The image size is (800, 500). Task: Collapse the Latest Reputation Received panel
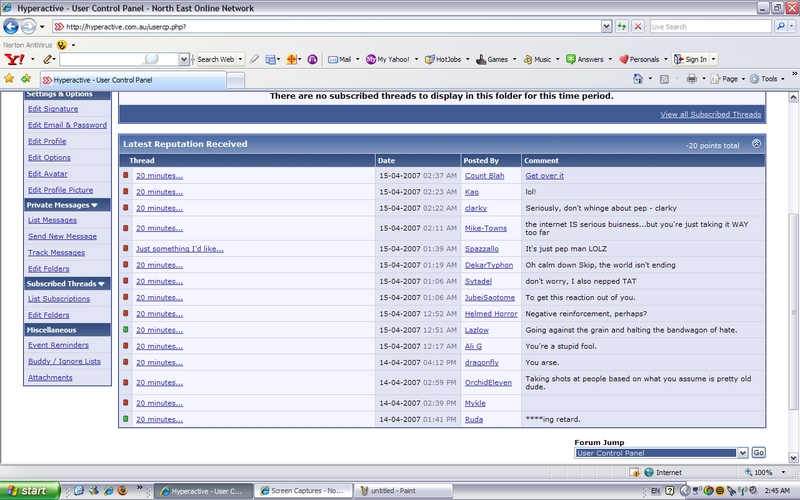(756, 144)
